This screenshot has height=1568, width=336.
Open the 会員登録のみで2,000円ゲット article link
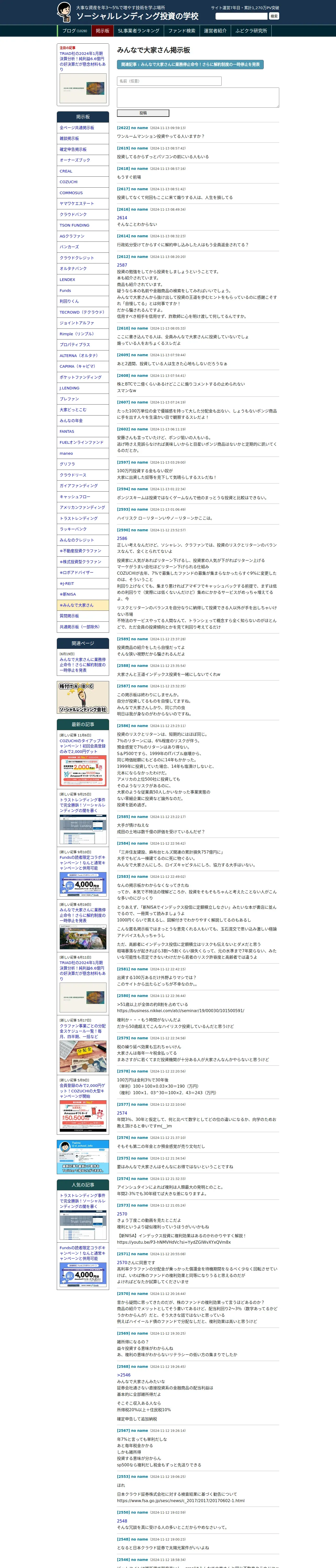coord(83,1090)
